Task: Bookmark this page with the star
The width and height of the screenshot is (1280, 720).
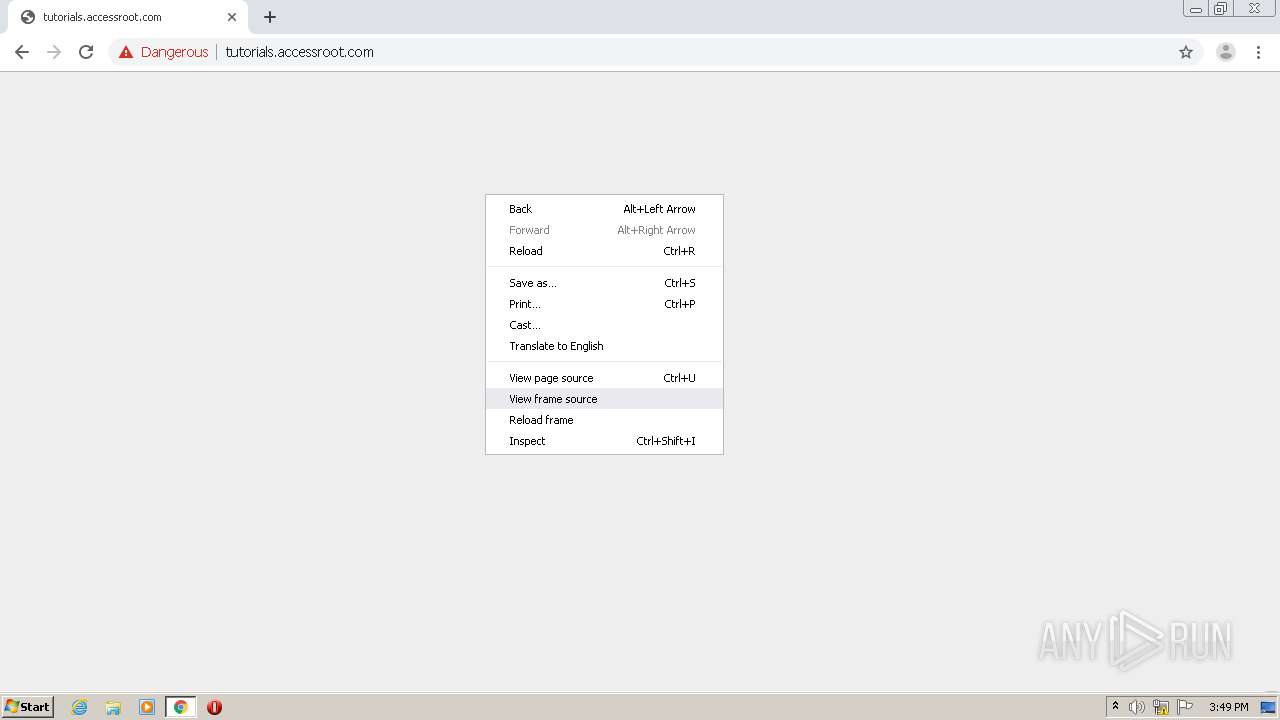Action: (1186, 52)
